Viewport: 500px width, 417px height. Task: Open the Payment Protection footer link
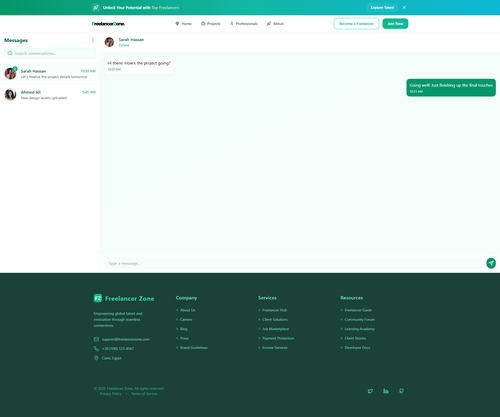tap(278, 338)
